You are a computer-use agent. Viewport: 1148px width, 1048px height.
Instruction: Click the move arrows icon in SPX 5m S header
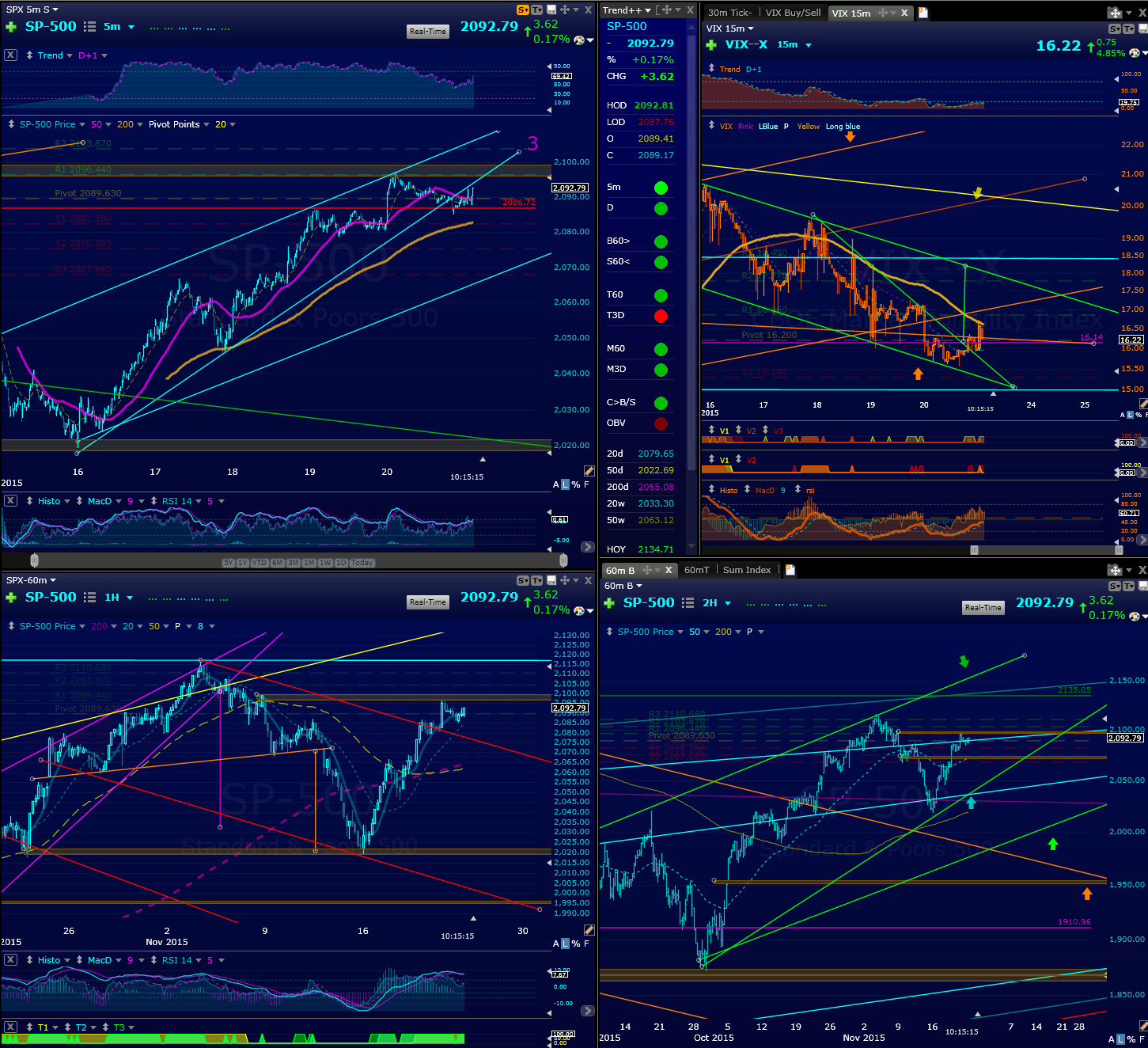[x=564, y=9]
